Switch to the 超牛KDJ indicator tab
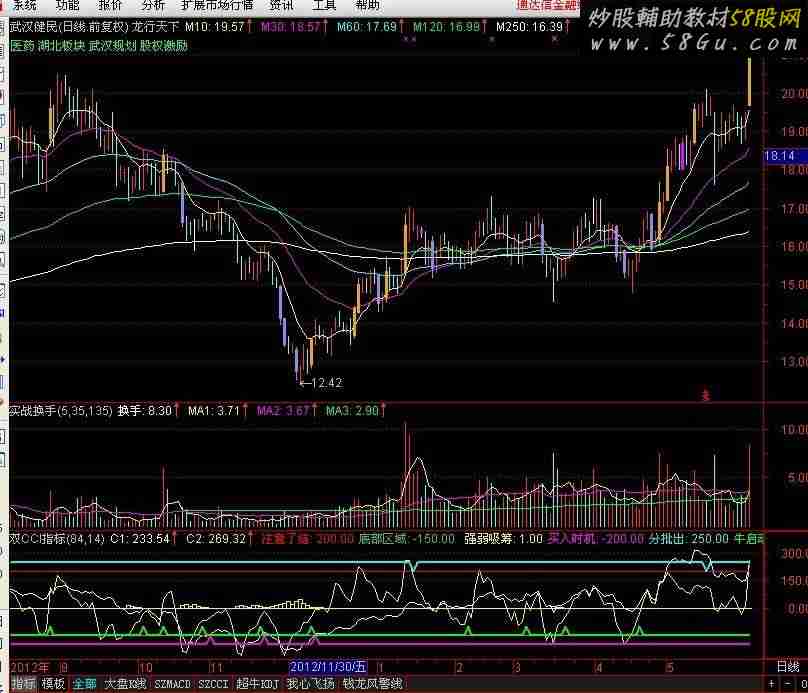 pyautogui.click(x=258, y=684)
